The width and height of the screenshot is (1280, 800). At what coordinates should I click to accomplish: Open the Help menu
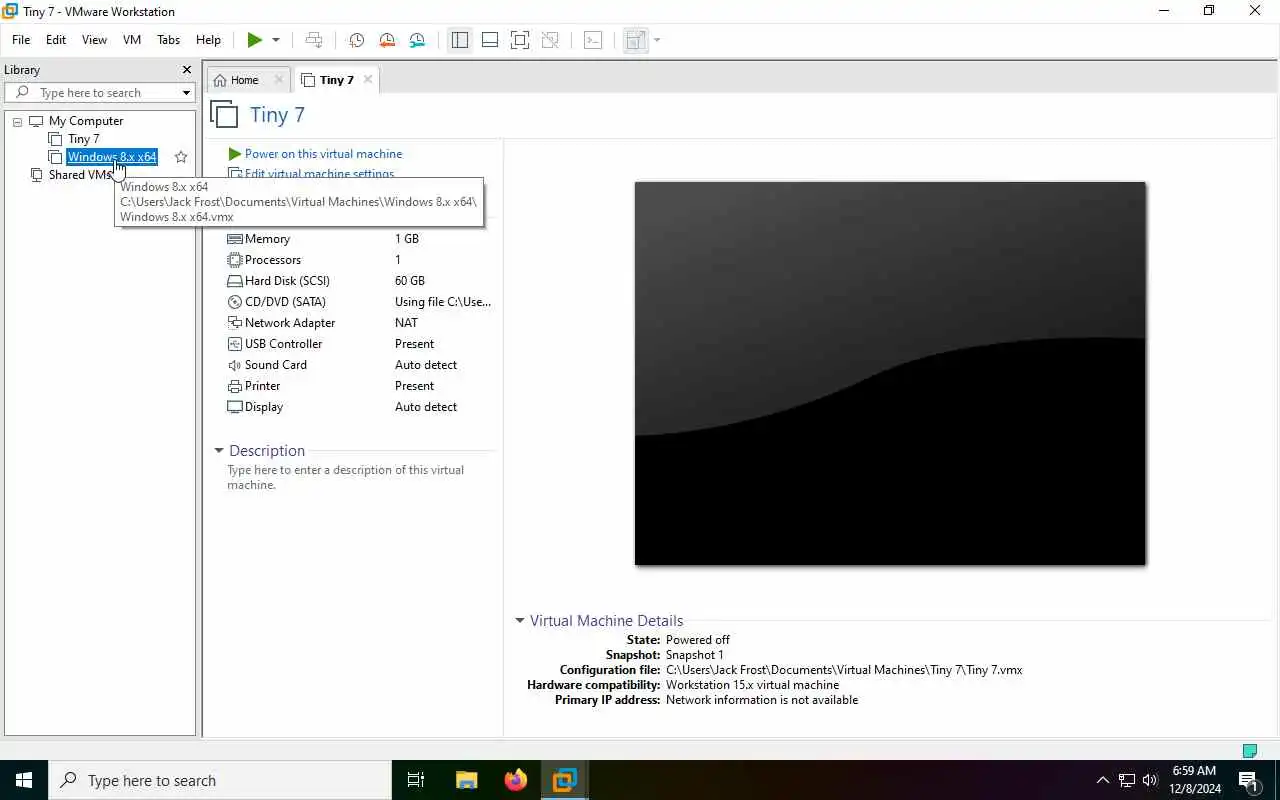[x=208, y=40]
